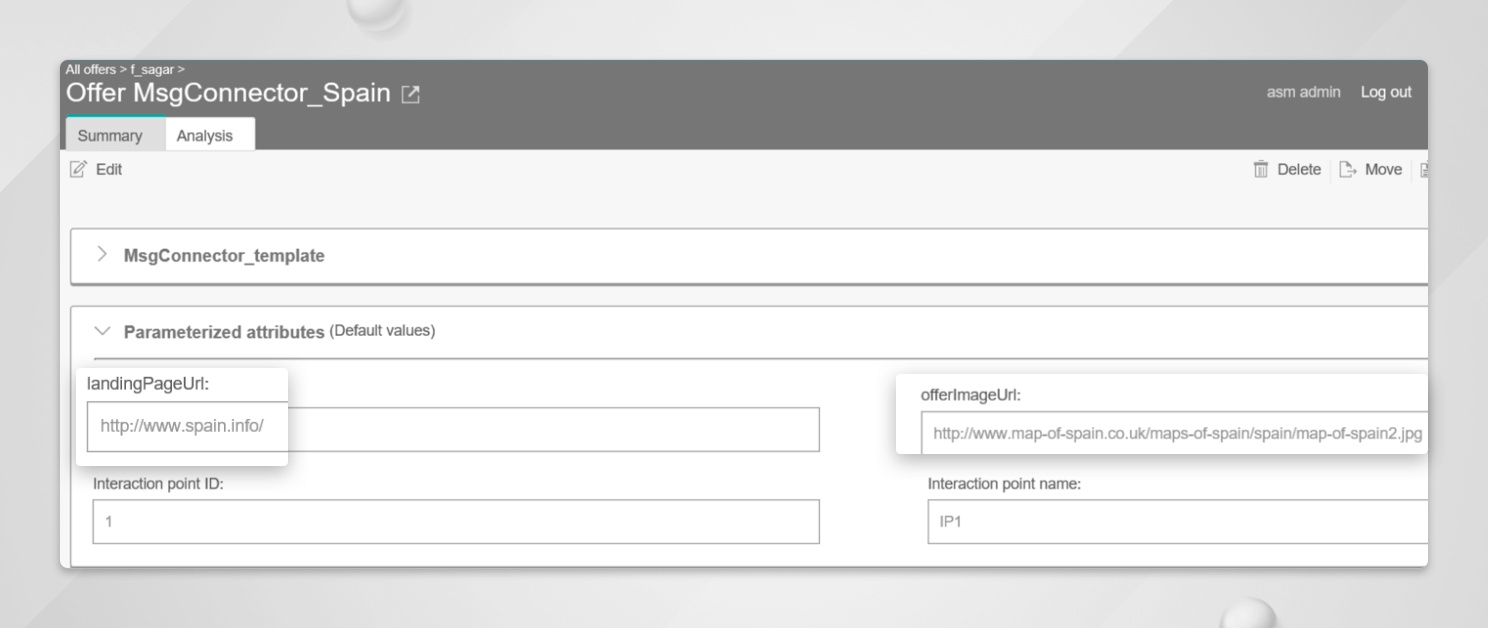The image size is (1488, 628).
Task: Click the Log out link
Action: [1385, 91]
